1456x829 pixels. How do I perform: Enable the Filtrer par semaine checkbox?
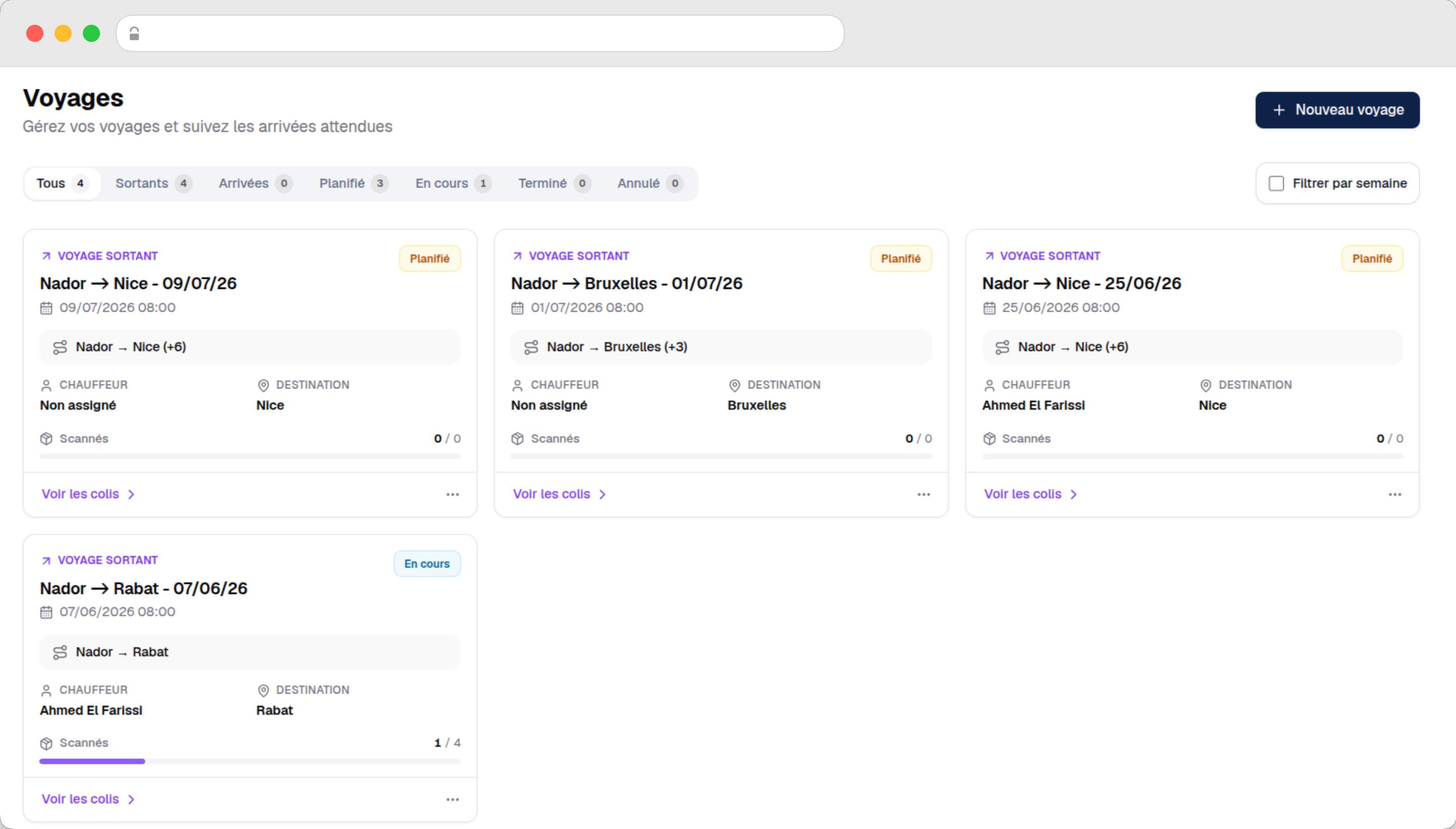click(x=1276, y=183)
